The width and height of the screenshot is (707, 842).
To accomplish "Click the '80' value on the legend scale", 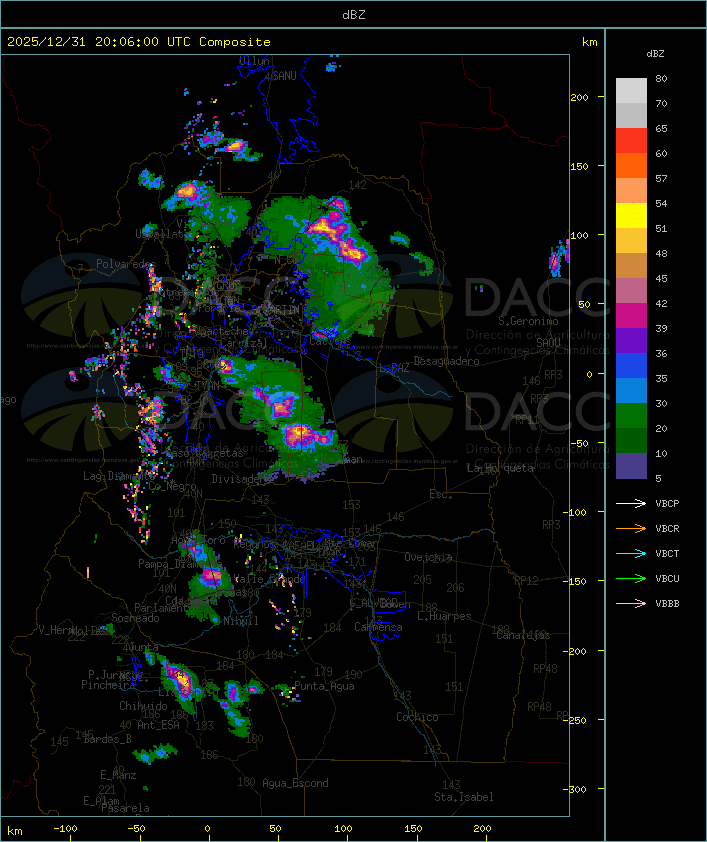I will click(x=661, y=78).
